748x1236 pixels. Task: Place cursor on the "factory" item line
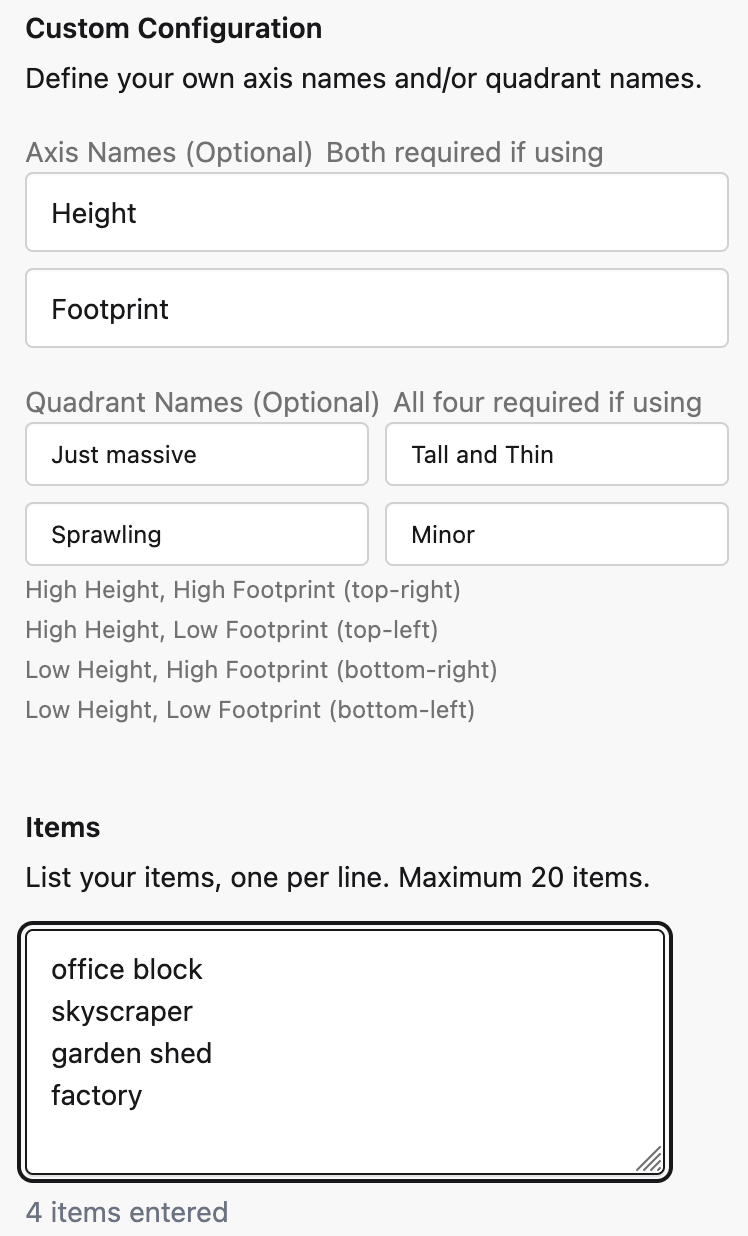(97, 1096)
